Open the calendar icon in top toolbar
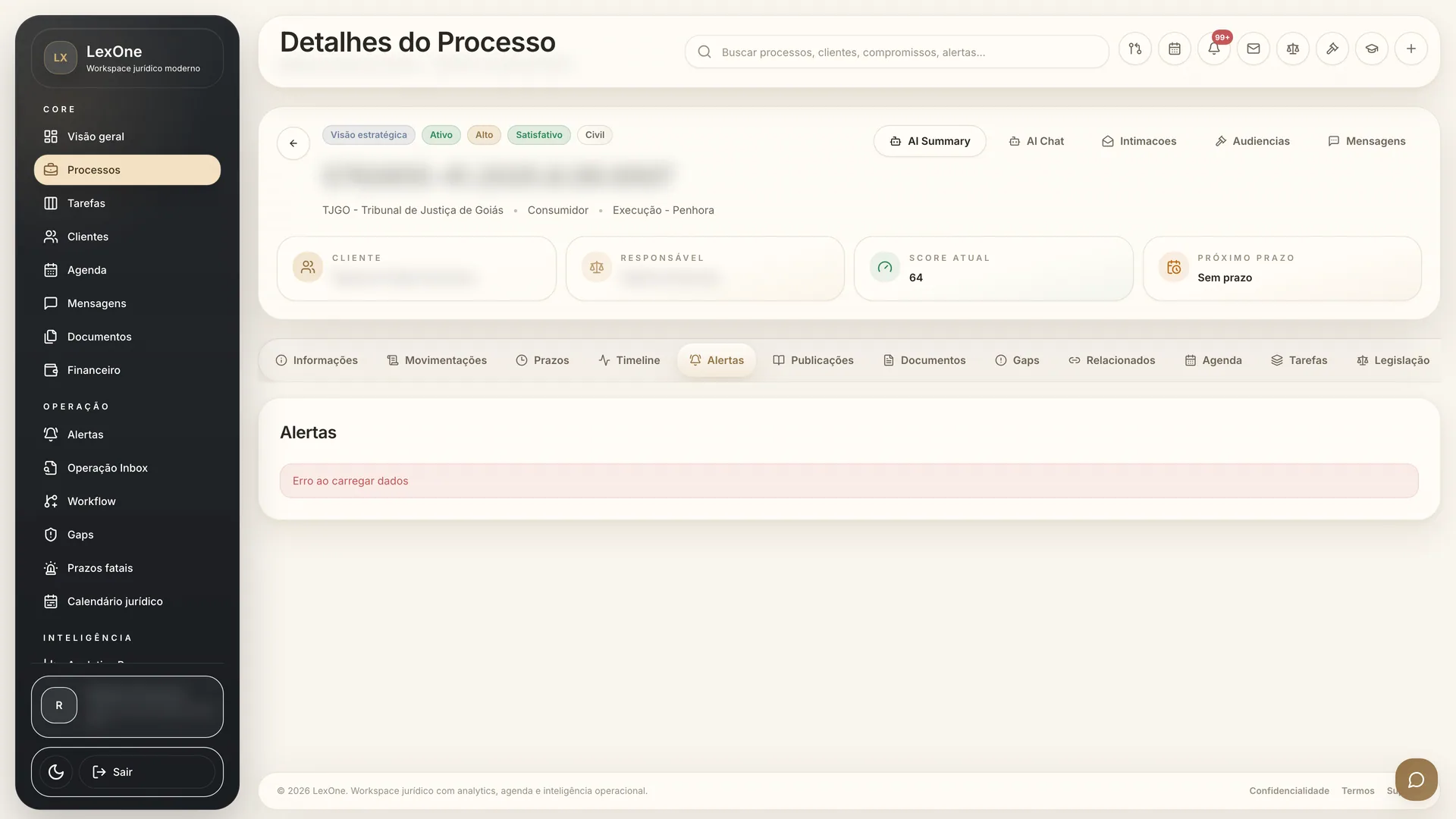Image resolution: width=1456 pixels, height=819 pixels. pyautogui.click(x=1174, y=49)
